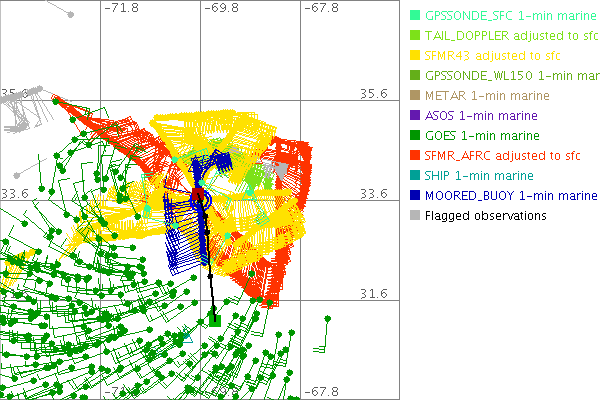Click the red storm center circle marker

[x=198, y=192]
